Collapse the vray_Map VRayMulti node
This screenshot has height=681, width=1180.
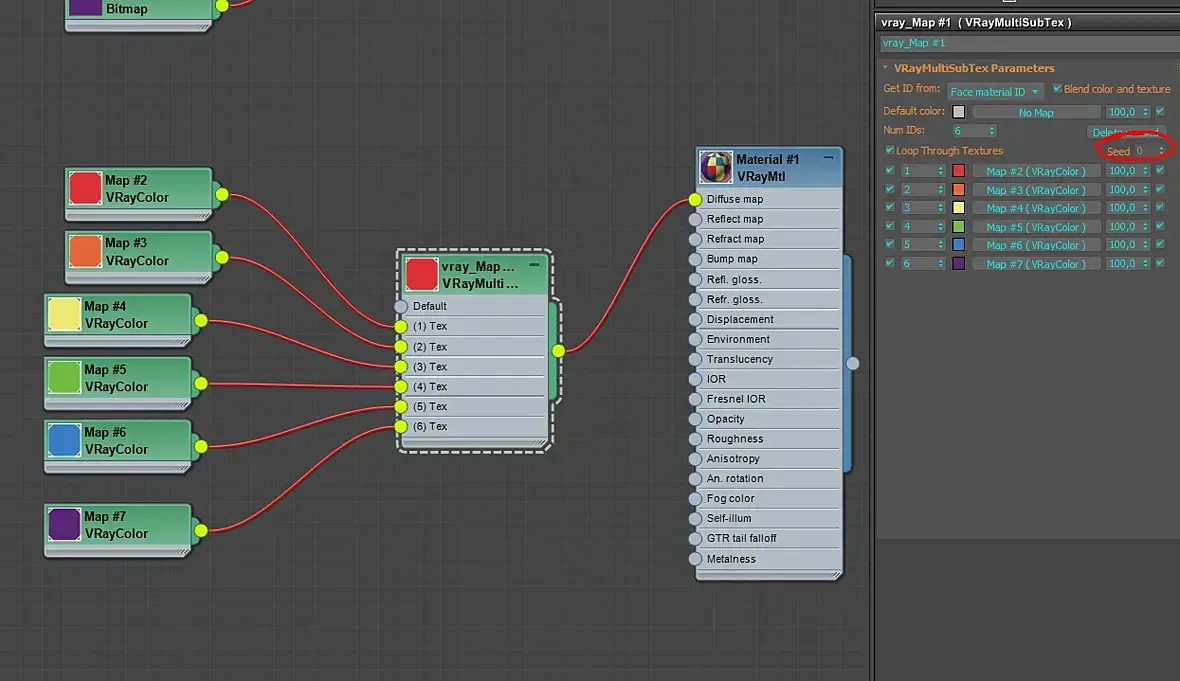(x=534, y=265)
